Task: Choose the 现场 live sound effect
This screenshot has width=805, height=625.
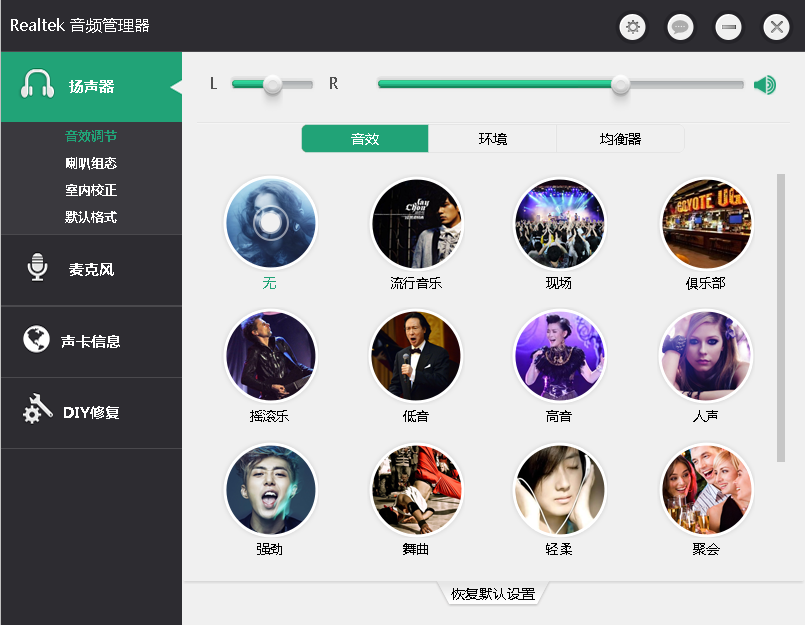Action: pyautogui.click(x=559, y=224)
